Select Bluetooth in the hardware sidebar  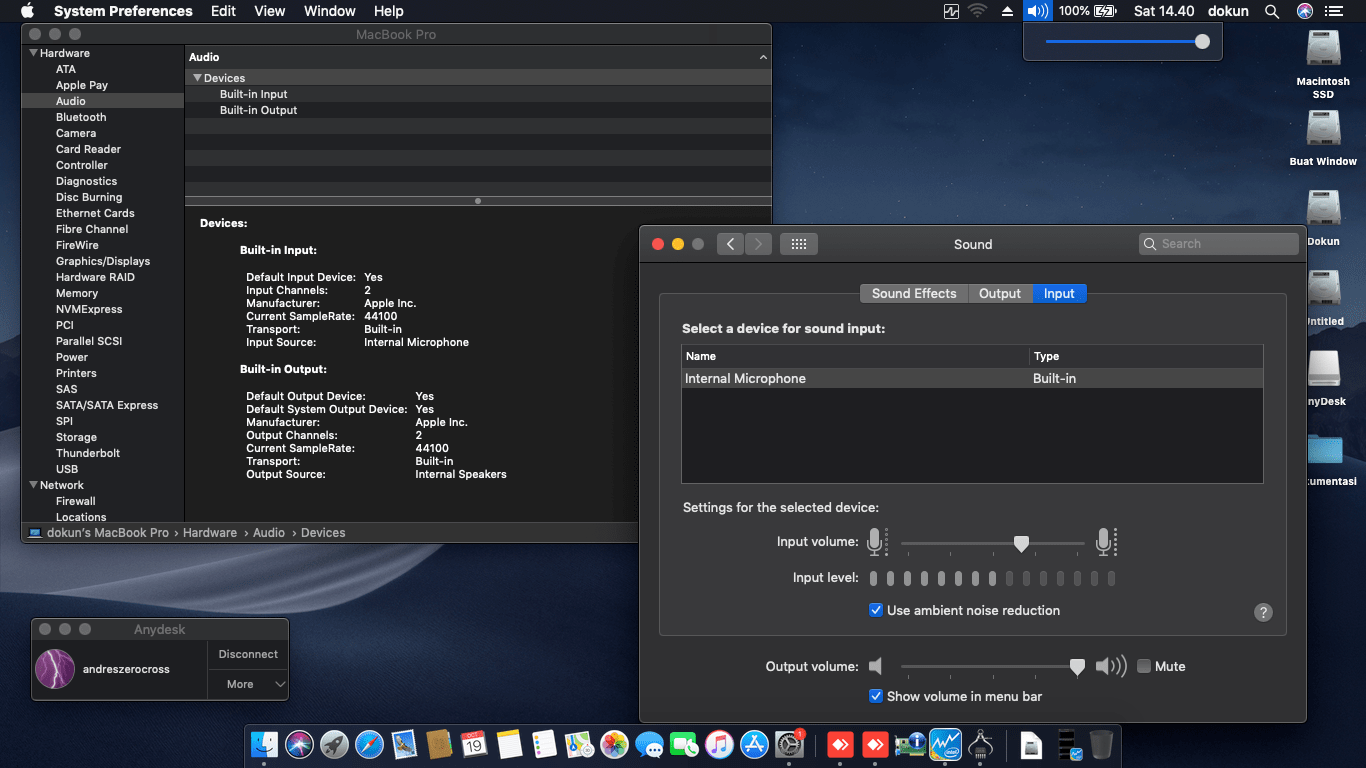(x=81, y=117)
